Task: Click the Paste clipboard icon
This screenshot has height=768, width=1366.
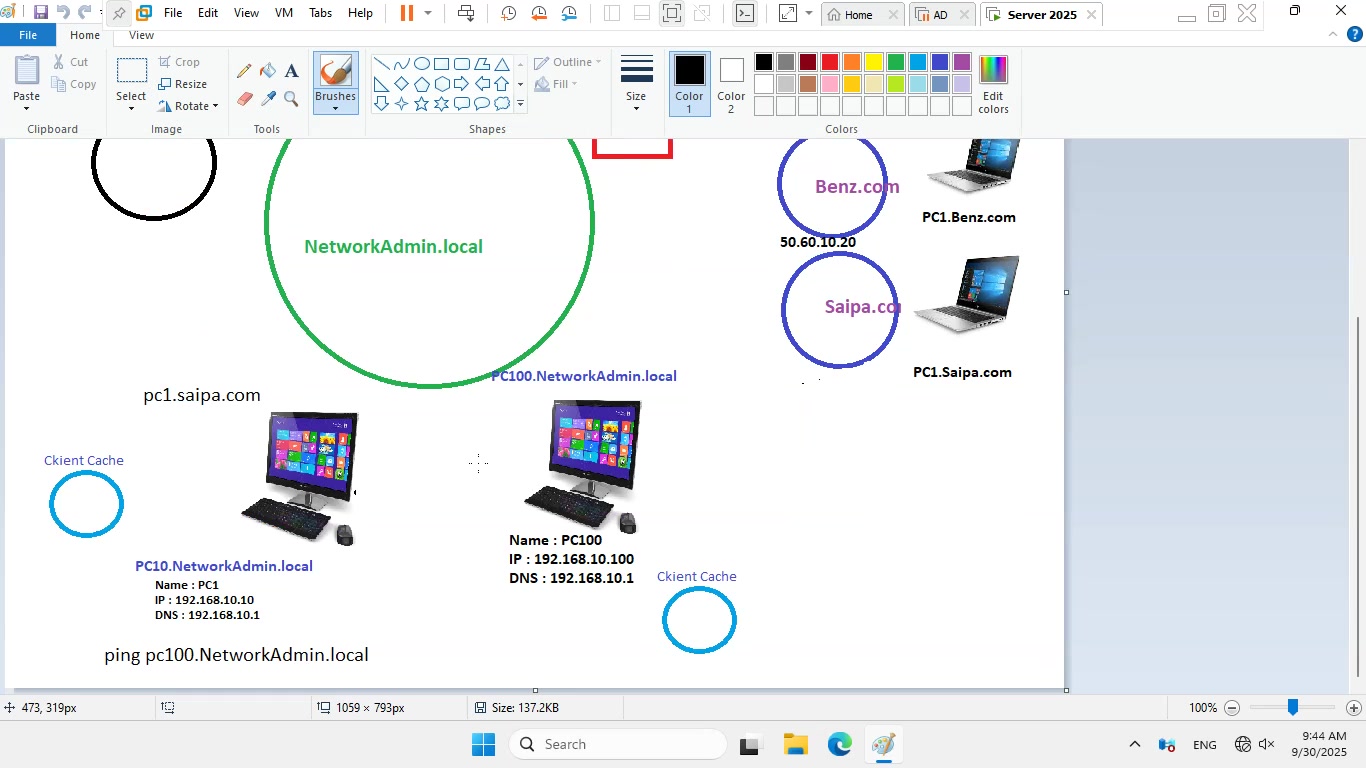Action: (x=27, y=70)
